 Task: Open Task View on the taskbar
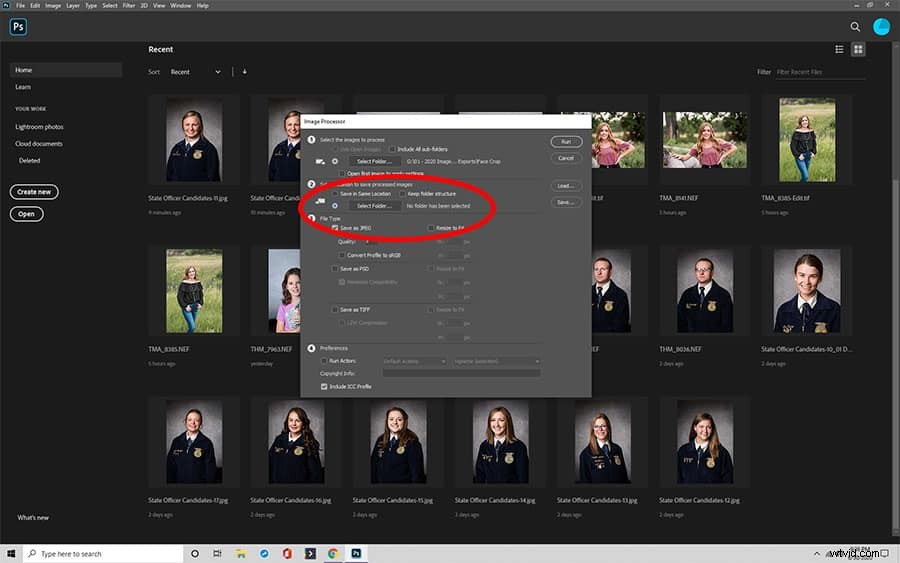217,554
